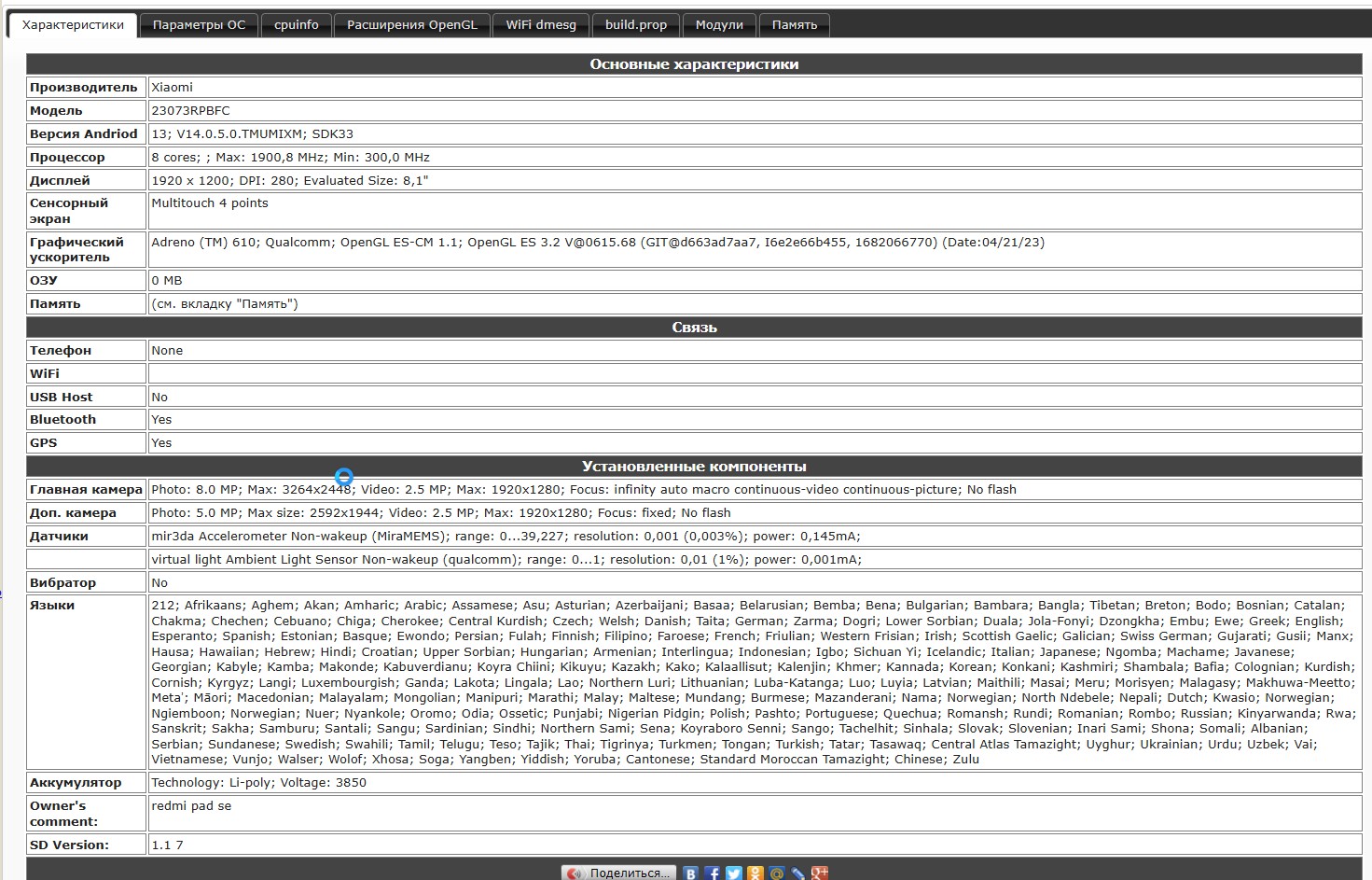Click the Память row note about tab

tap(225, 303)
